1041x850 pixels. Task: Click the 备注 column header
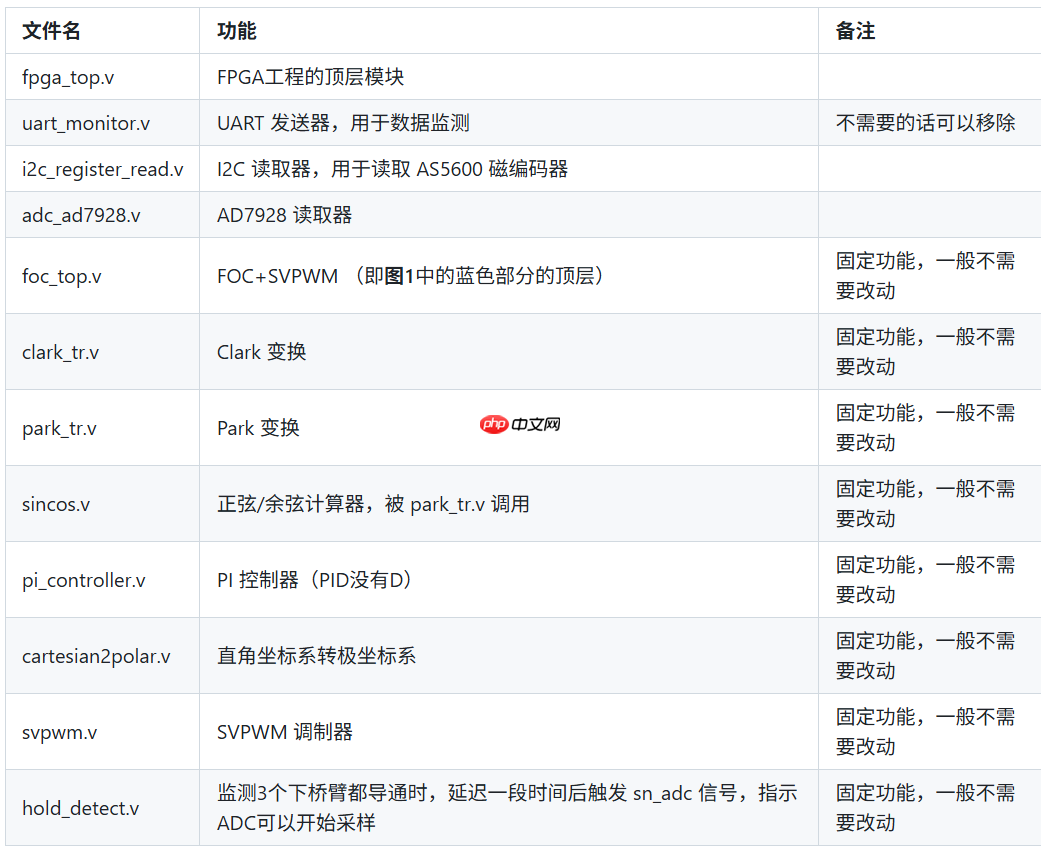[x=850, y=31]
